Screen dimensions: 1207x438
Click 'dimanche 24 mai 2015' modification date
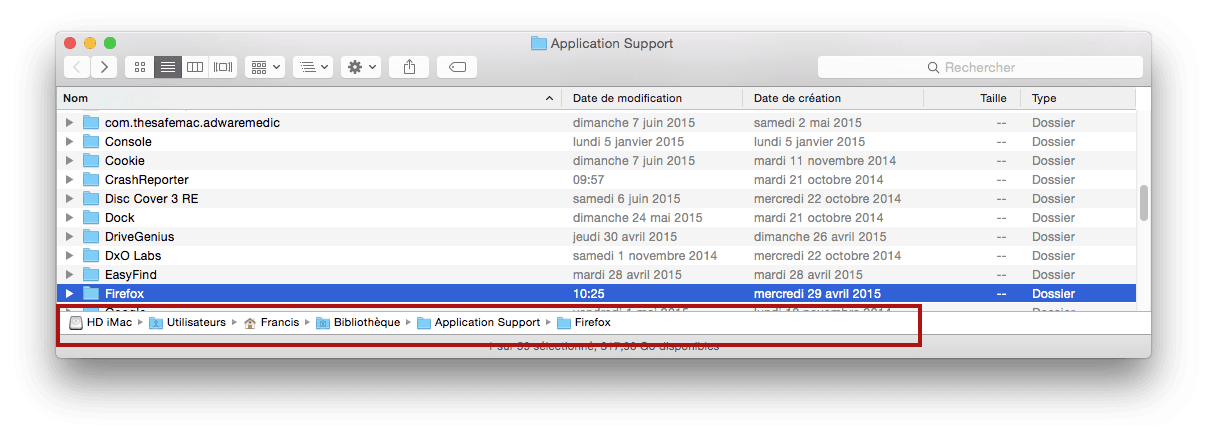638,218
